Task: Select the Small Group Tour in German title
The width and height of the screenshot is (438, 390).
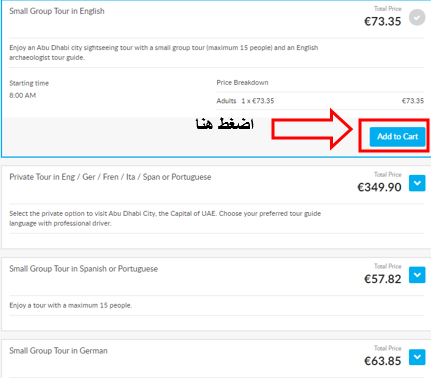Action: click(x=58, y=351)
